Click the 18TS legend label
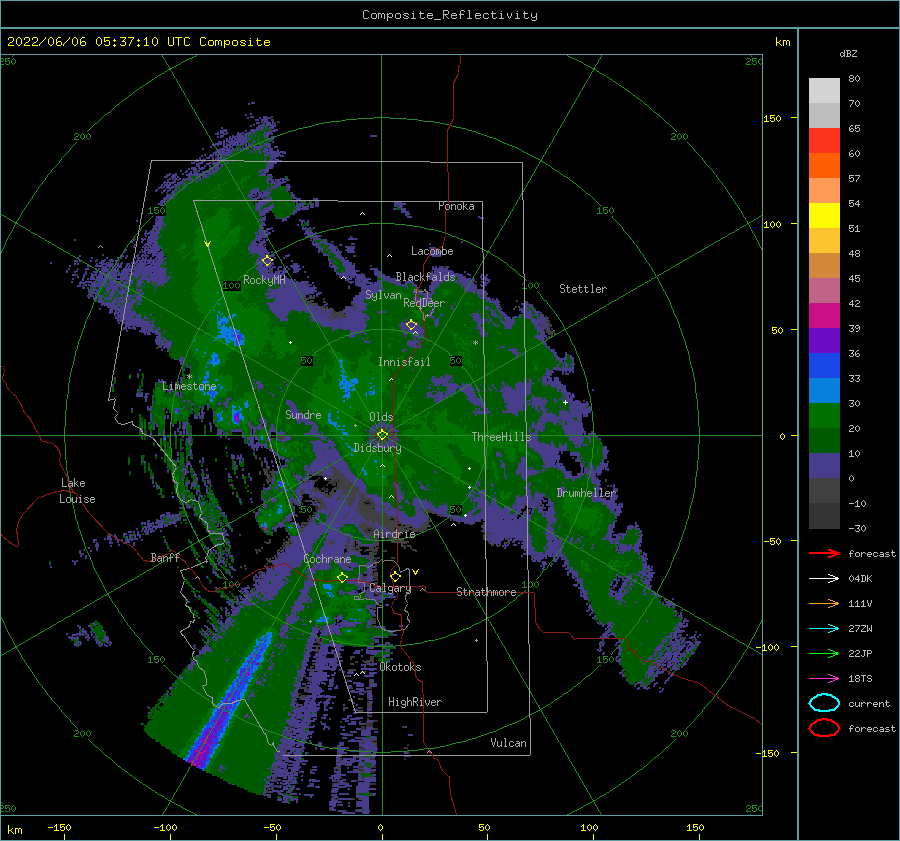This screenshot has width=900, height=841. (860, 679)
